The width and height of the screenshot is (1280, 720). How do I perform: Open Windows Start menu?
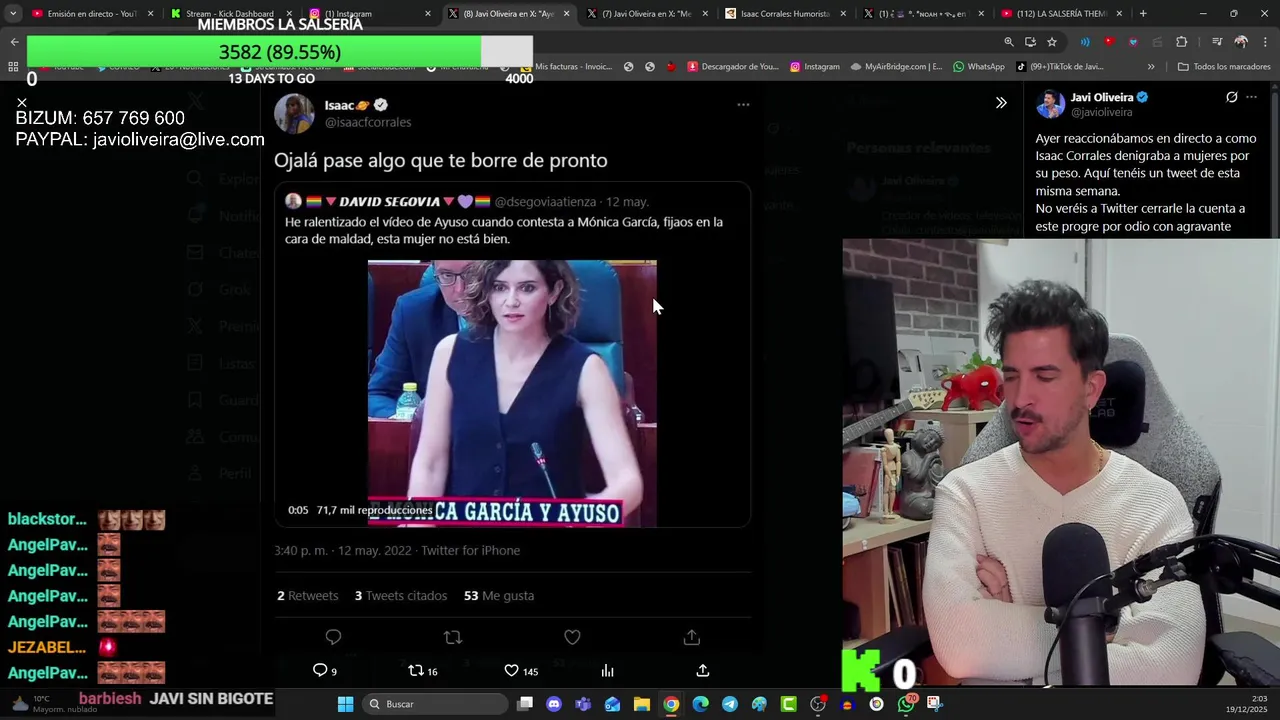click(345, 704)
